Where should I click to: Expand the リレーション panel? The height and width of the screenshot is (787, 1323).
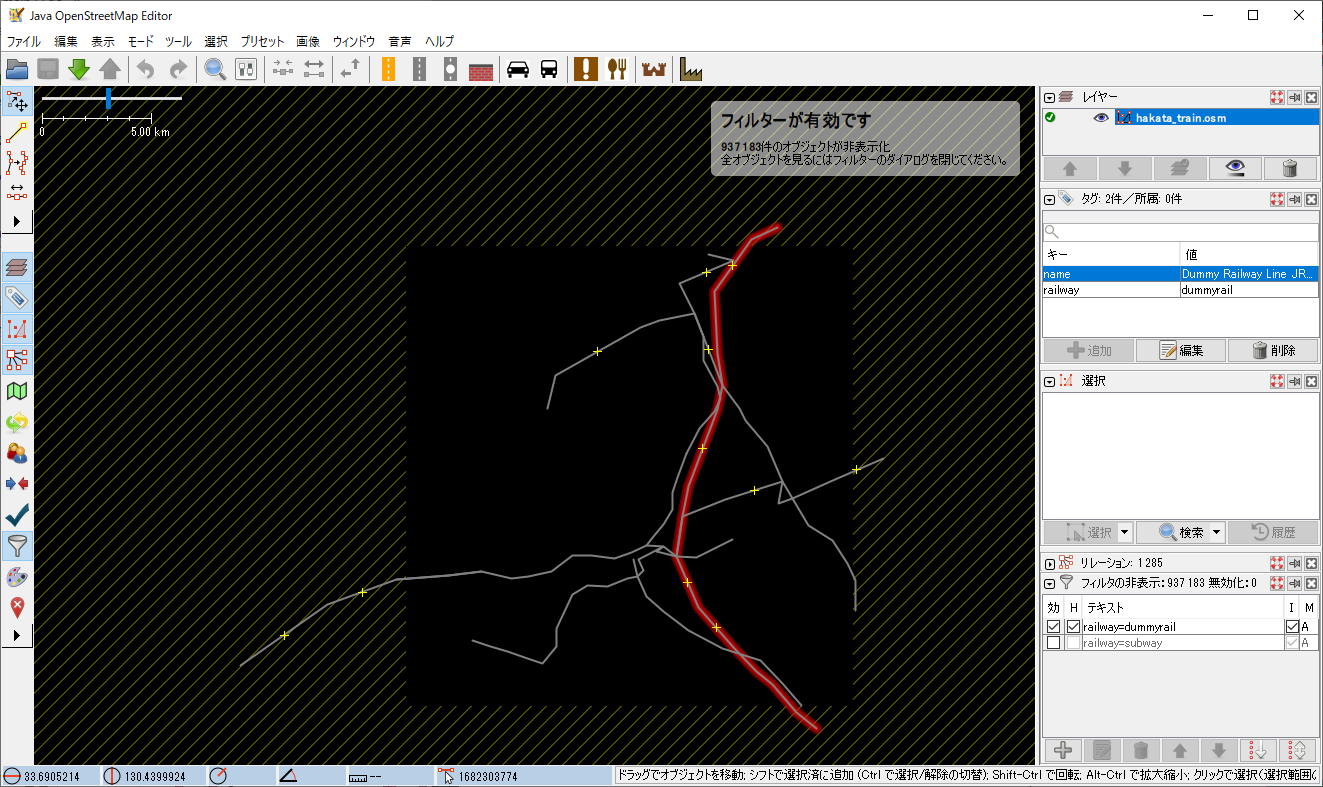click(x=1050, y=564)
